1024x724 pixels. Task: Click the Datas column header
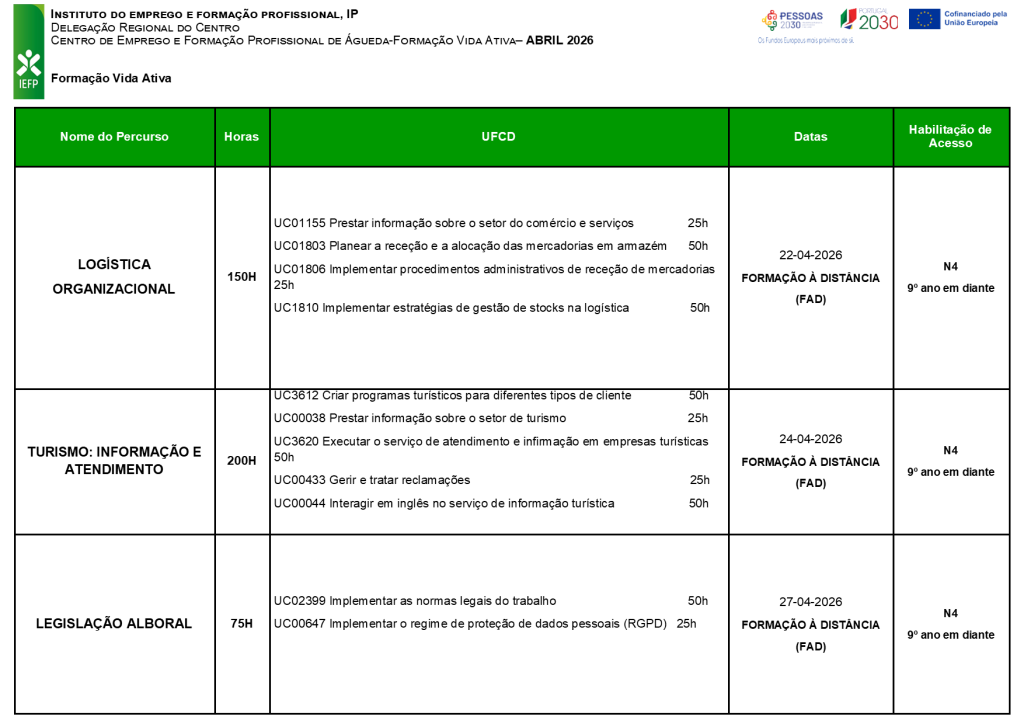(x=810, y=137)
